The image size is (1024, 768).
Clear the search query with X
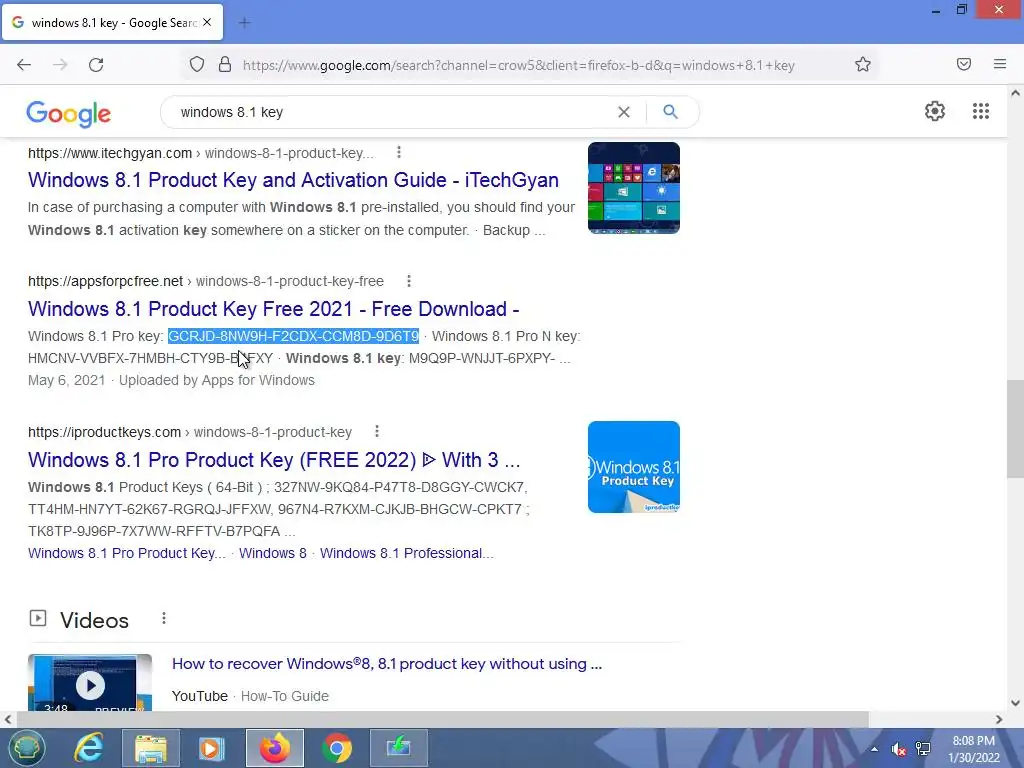624,112
